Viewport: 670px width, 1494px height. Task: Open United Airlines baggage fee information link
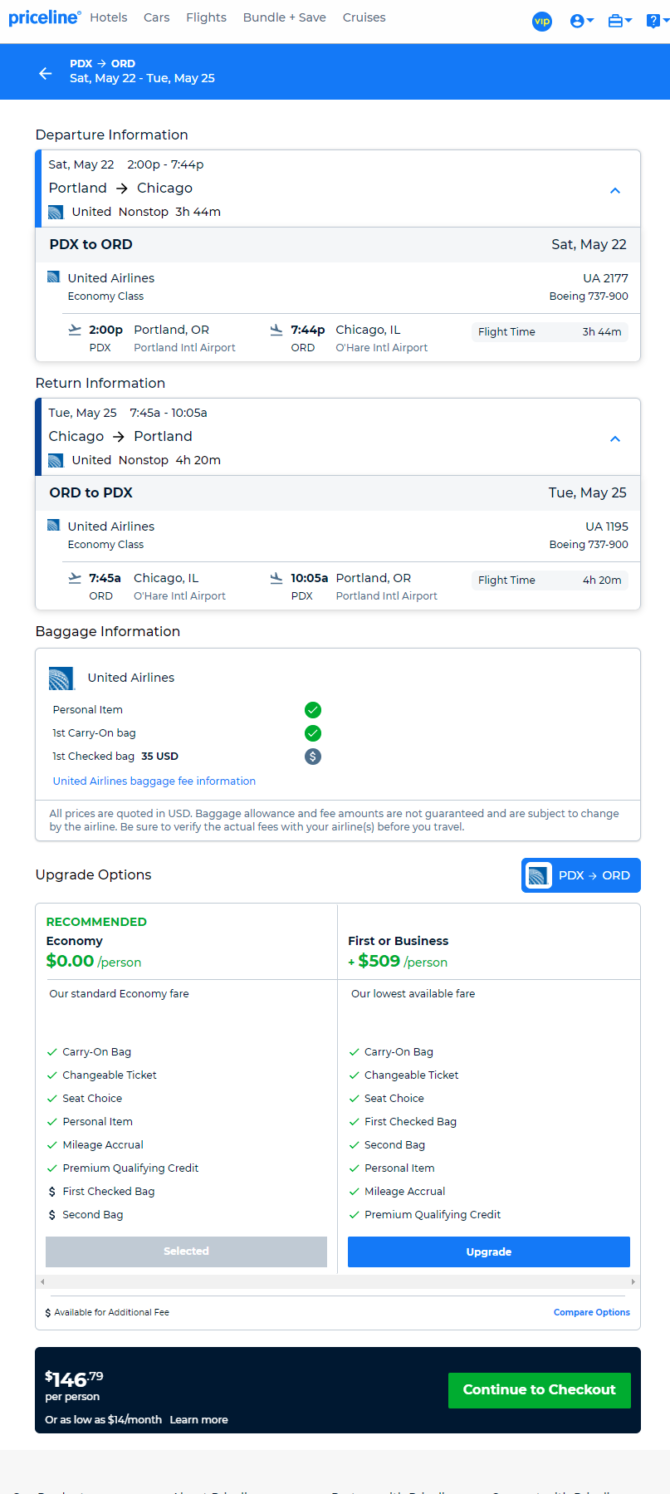[x=154, y=781]
